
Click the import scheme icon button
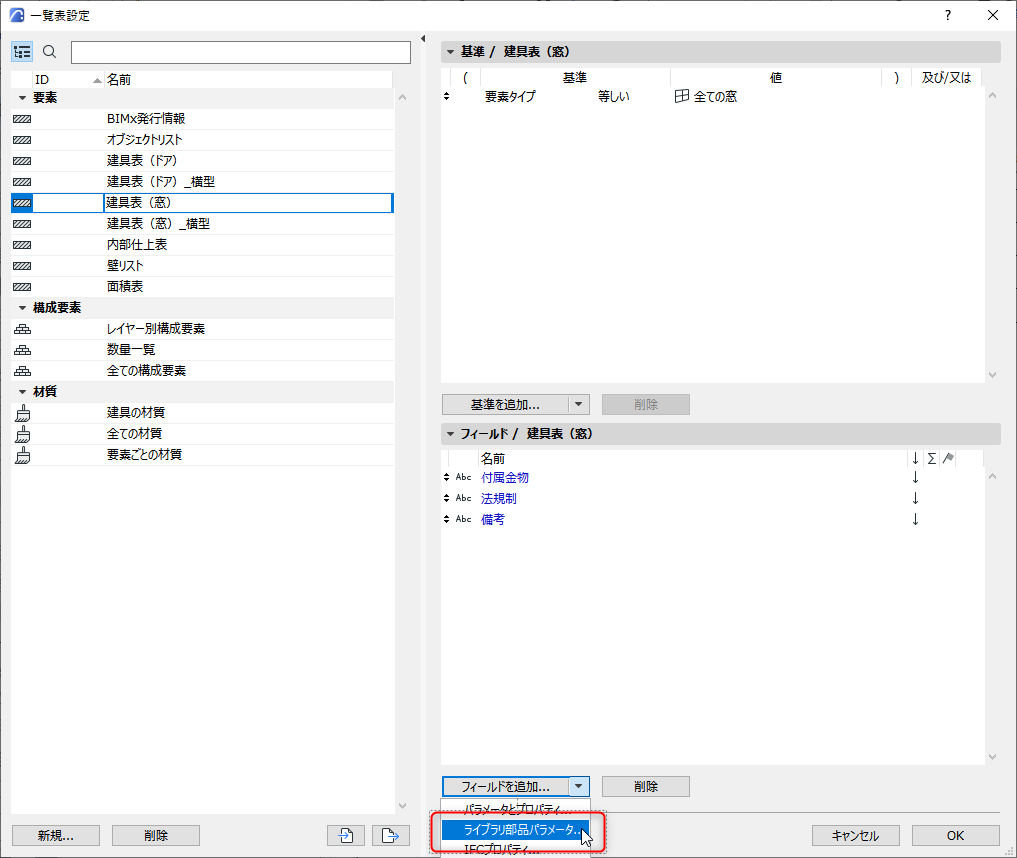[346, 835]
